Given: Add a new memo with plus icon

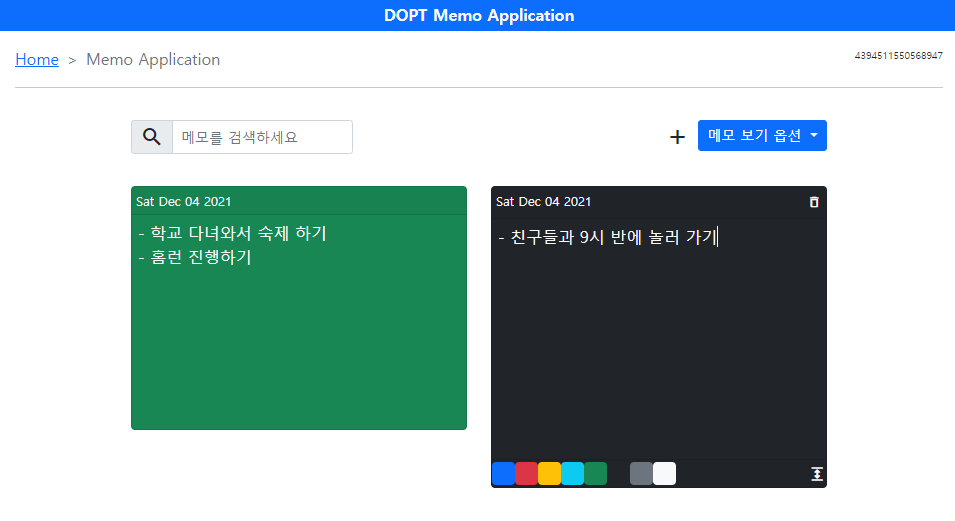Looking at the screenshot, I should [x=677, y=136].
